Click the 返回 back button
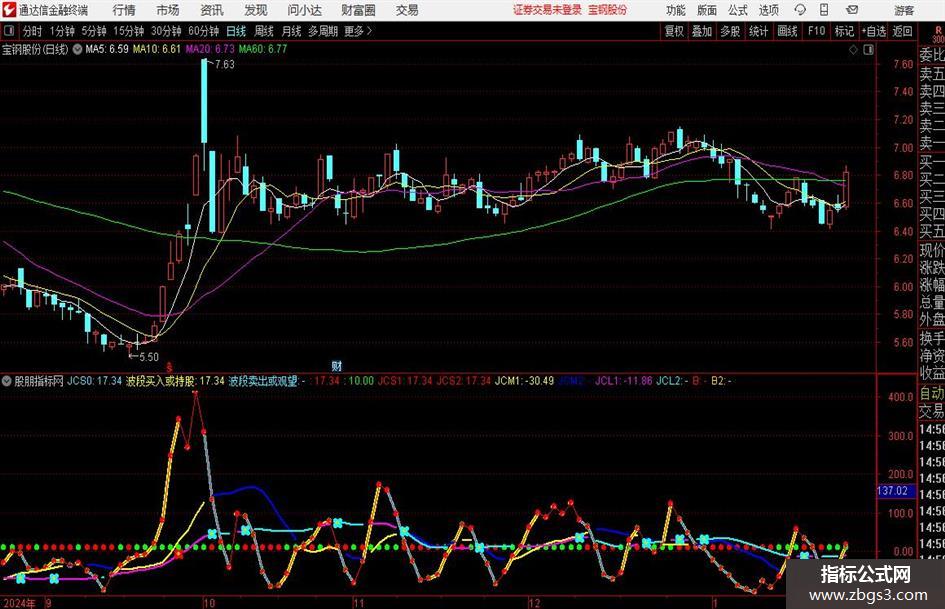Image resolution: width=945 pixels, height=609 pixels. 902,31
